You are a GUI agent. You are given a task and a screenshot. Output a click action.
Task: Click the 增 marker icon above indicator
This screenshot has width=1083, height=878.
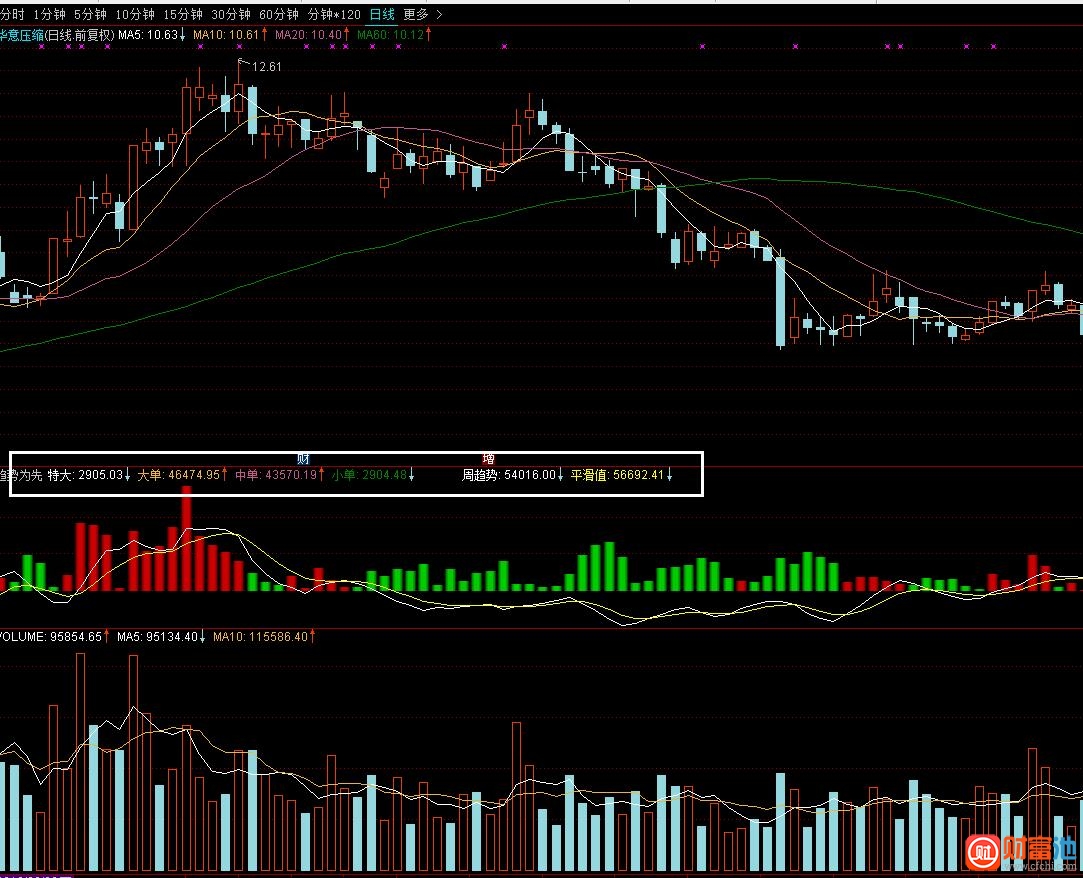point(488,459)
